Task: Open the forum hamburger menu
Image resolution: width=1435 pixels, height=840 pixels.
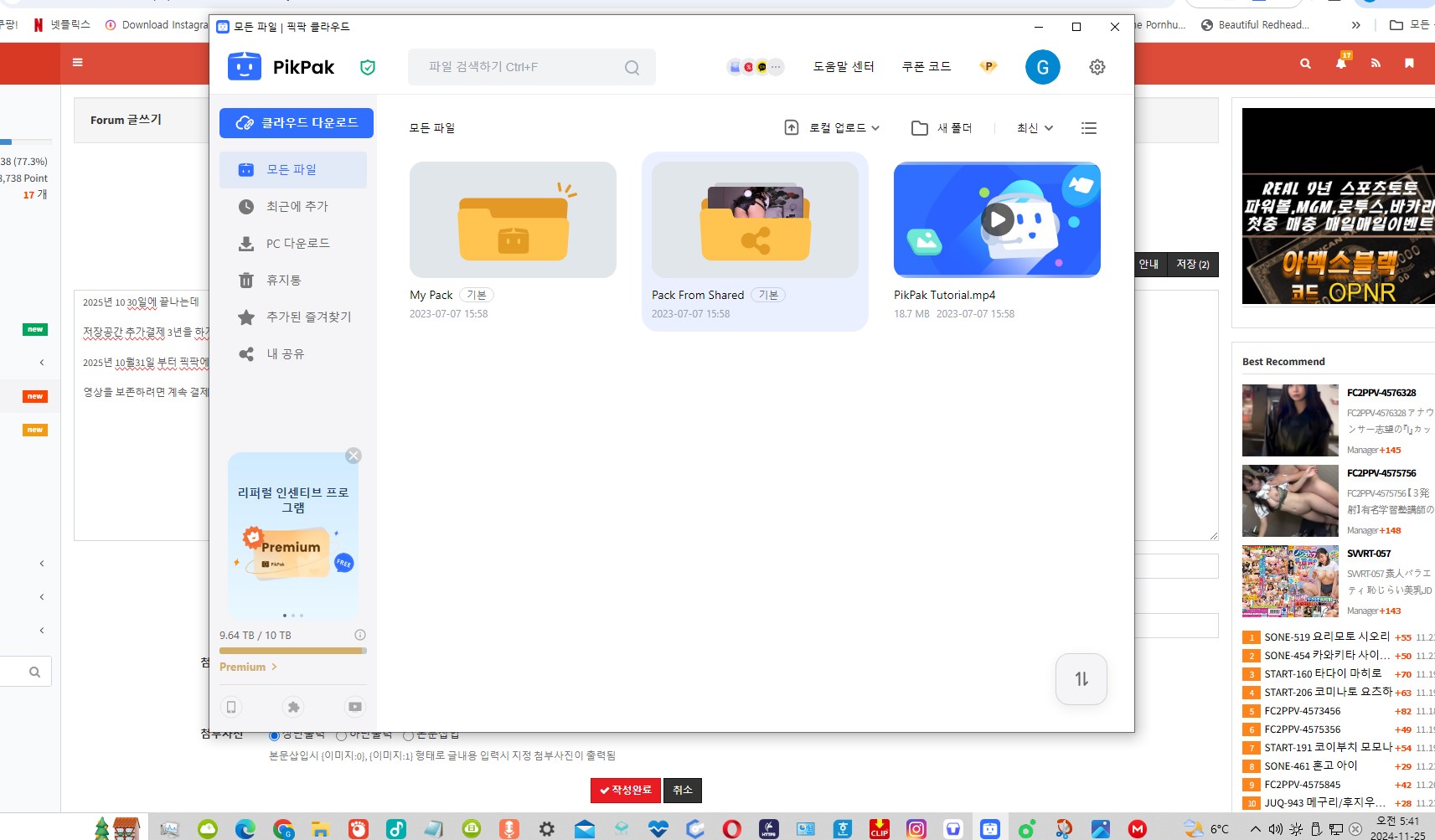Action: [78, 62]
